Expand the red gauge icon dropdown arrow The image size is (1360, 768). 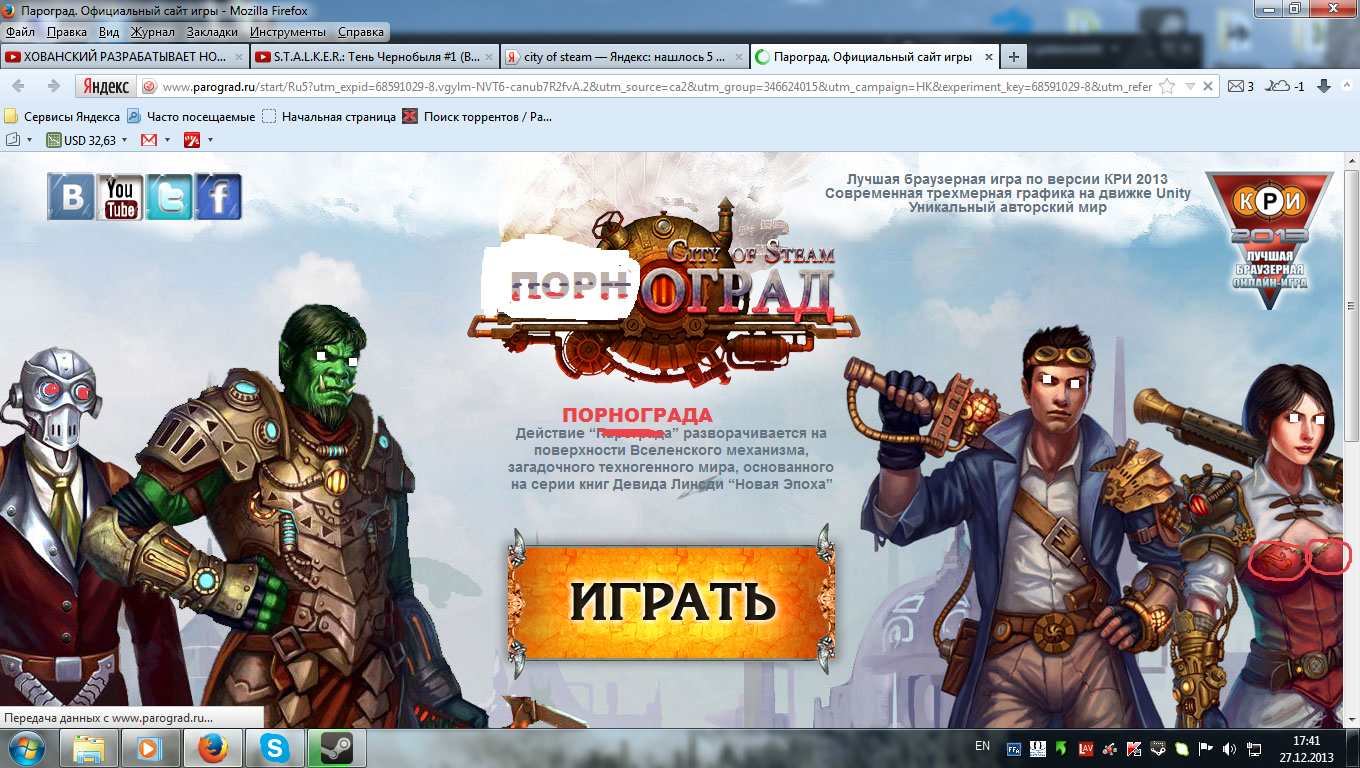[210, 140]
